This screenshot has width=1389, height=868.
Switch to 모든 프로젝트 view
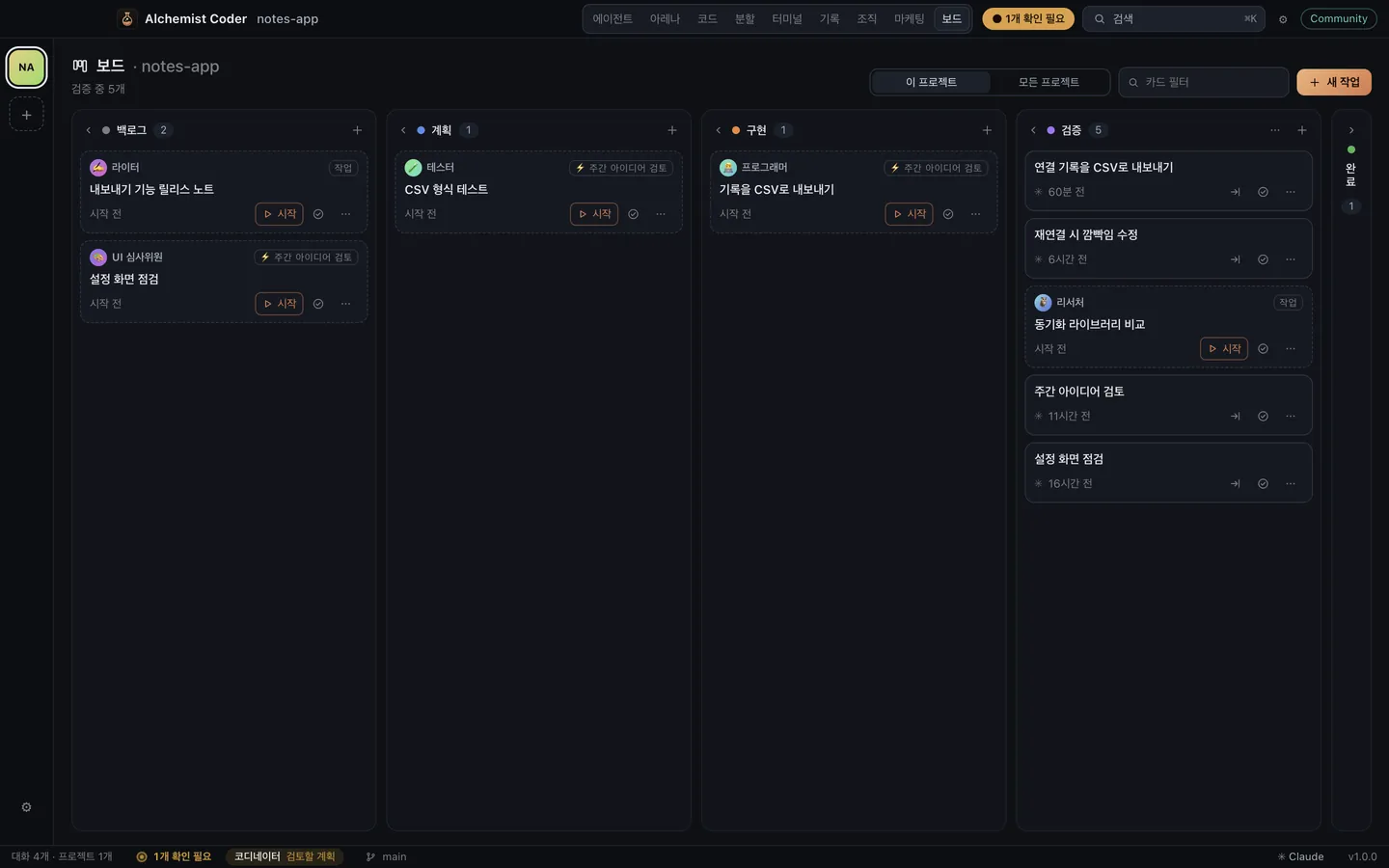(1049, 82)
